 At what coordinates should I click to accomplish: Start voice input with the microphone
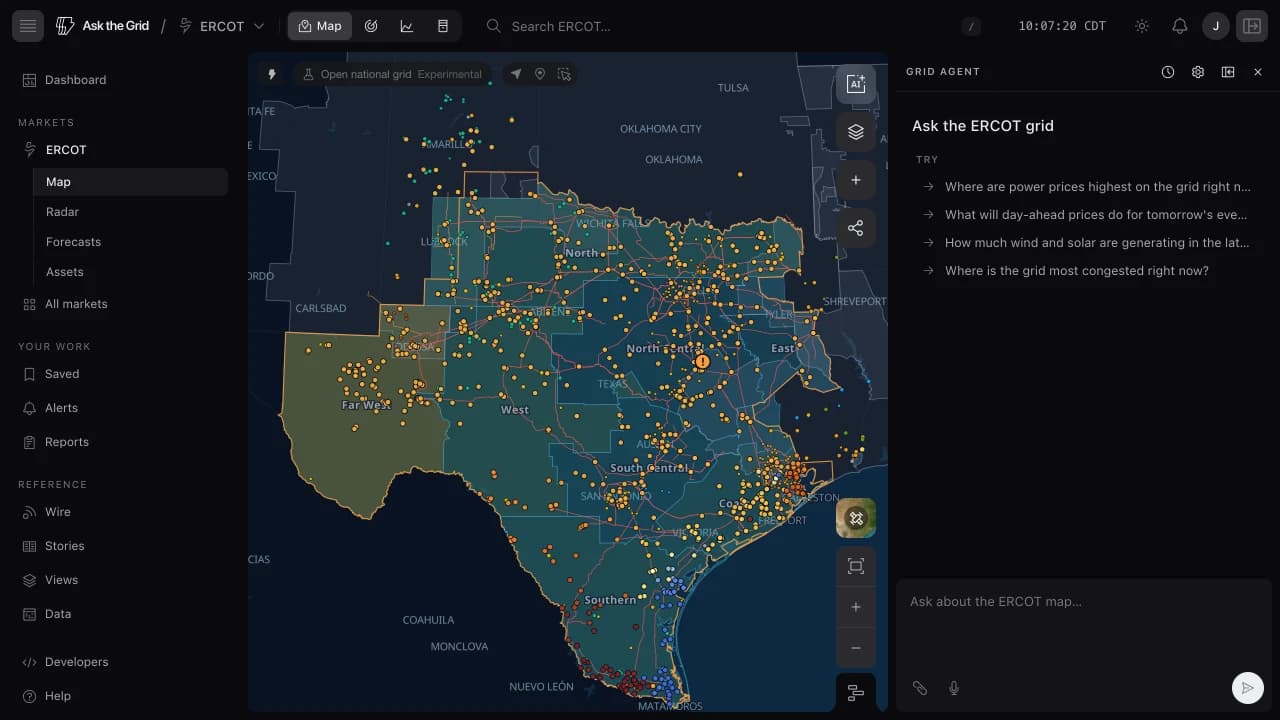(954, 688)
